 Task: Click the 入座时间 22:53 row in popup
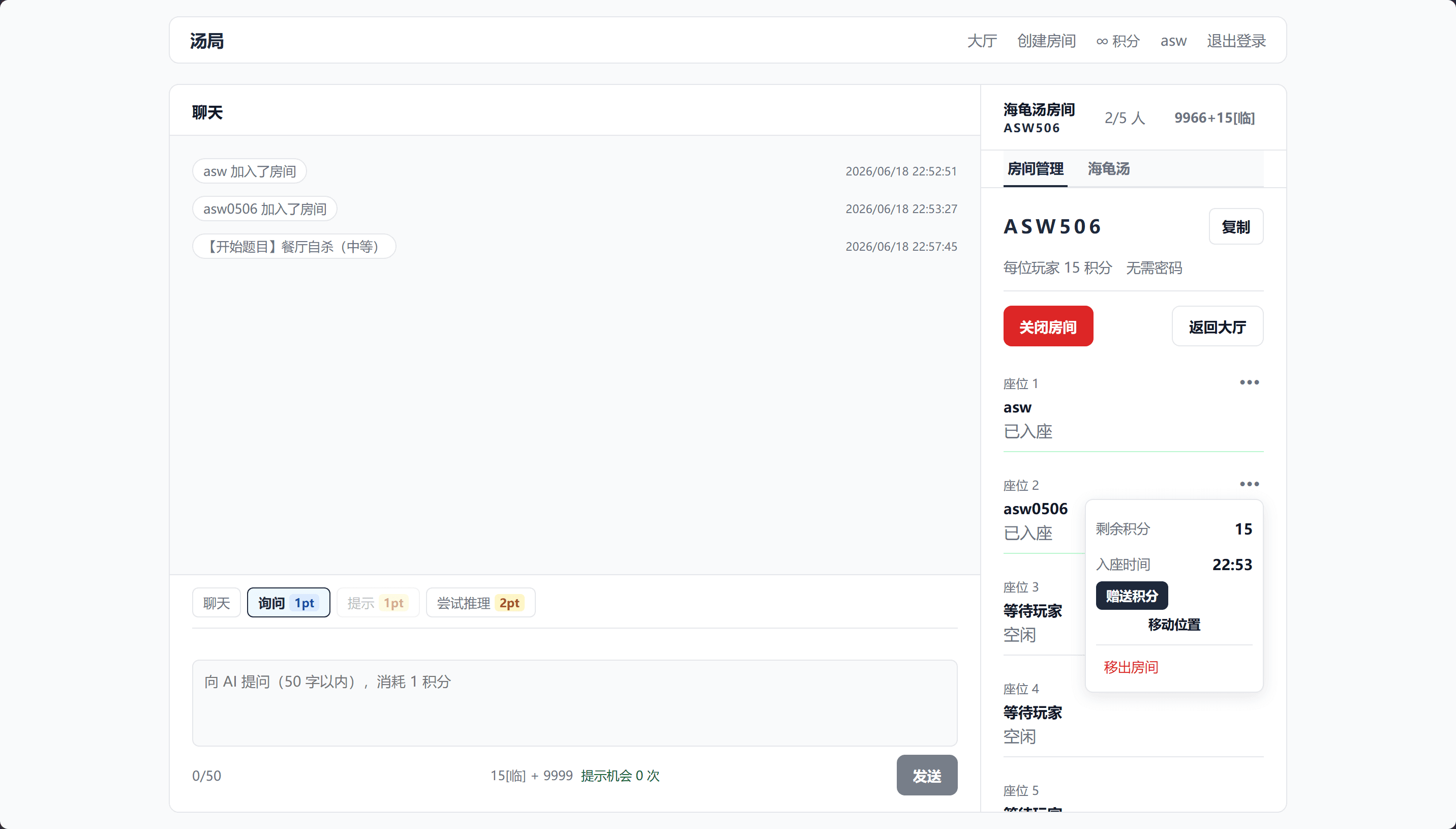click(x=1174, y=564)
